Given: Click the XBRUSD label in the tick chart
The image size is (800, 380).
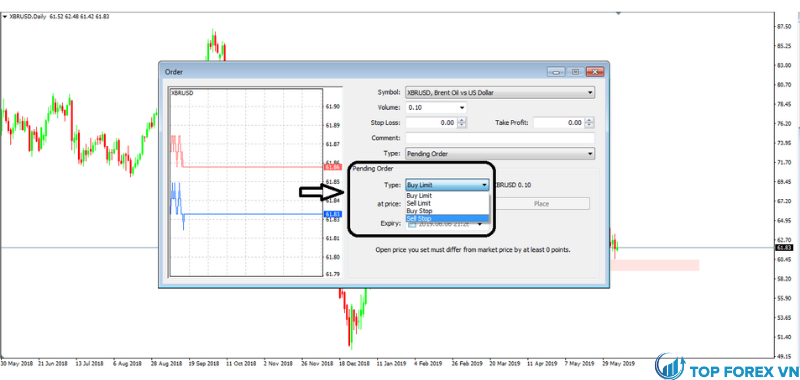Looking at the screenshot, I should (182, 93).
